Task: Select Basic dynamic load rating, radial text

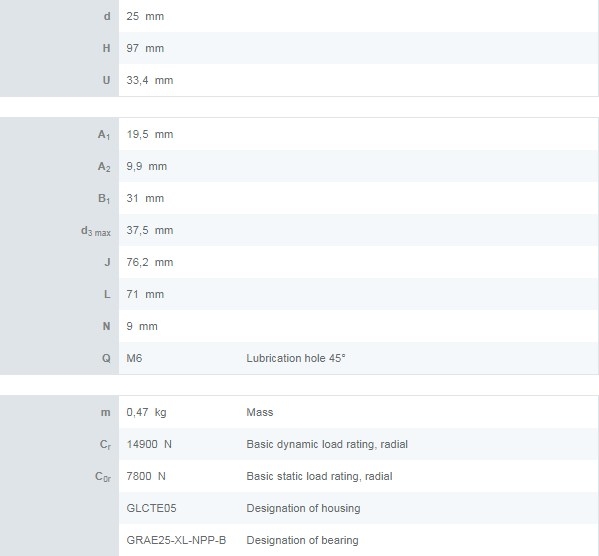Action: pyautogui.click(x=327, y=444)
